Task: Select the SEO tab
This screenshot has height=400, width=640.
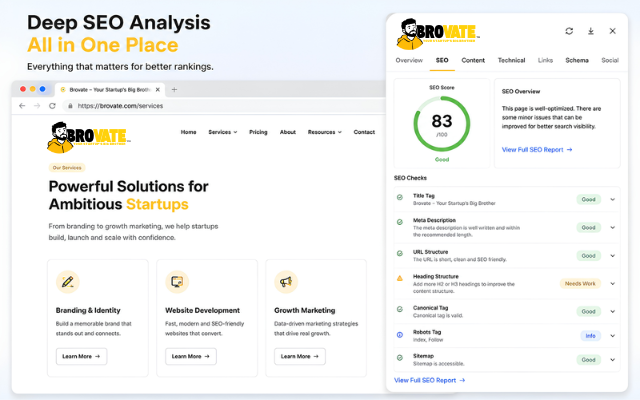Action: [x=442, y=60]
